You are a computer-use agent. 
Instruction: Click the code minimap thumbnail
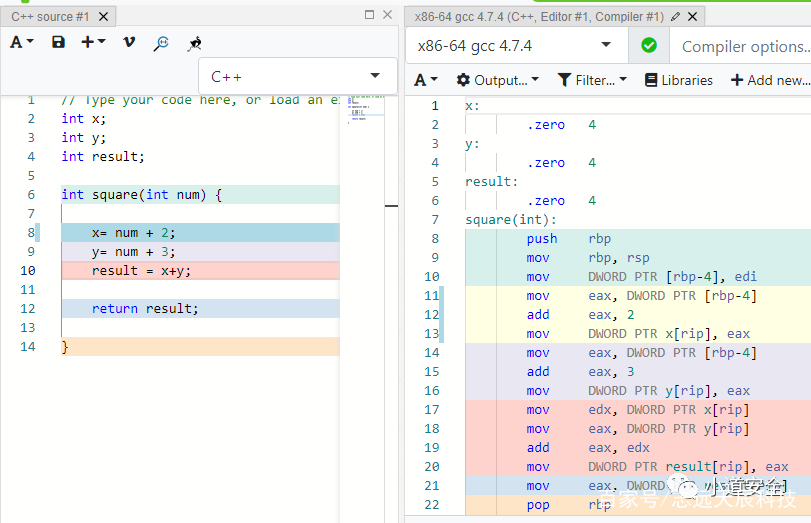(x=366, y=108)
